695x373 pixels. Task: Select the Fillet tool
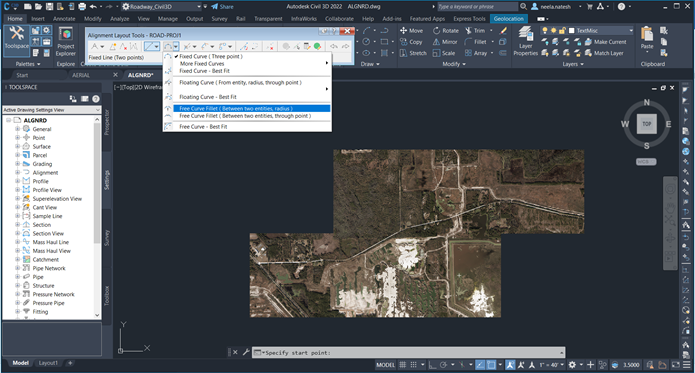point(476,42)
